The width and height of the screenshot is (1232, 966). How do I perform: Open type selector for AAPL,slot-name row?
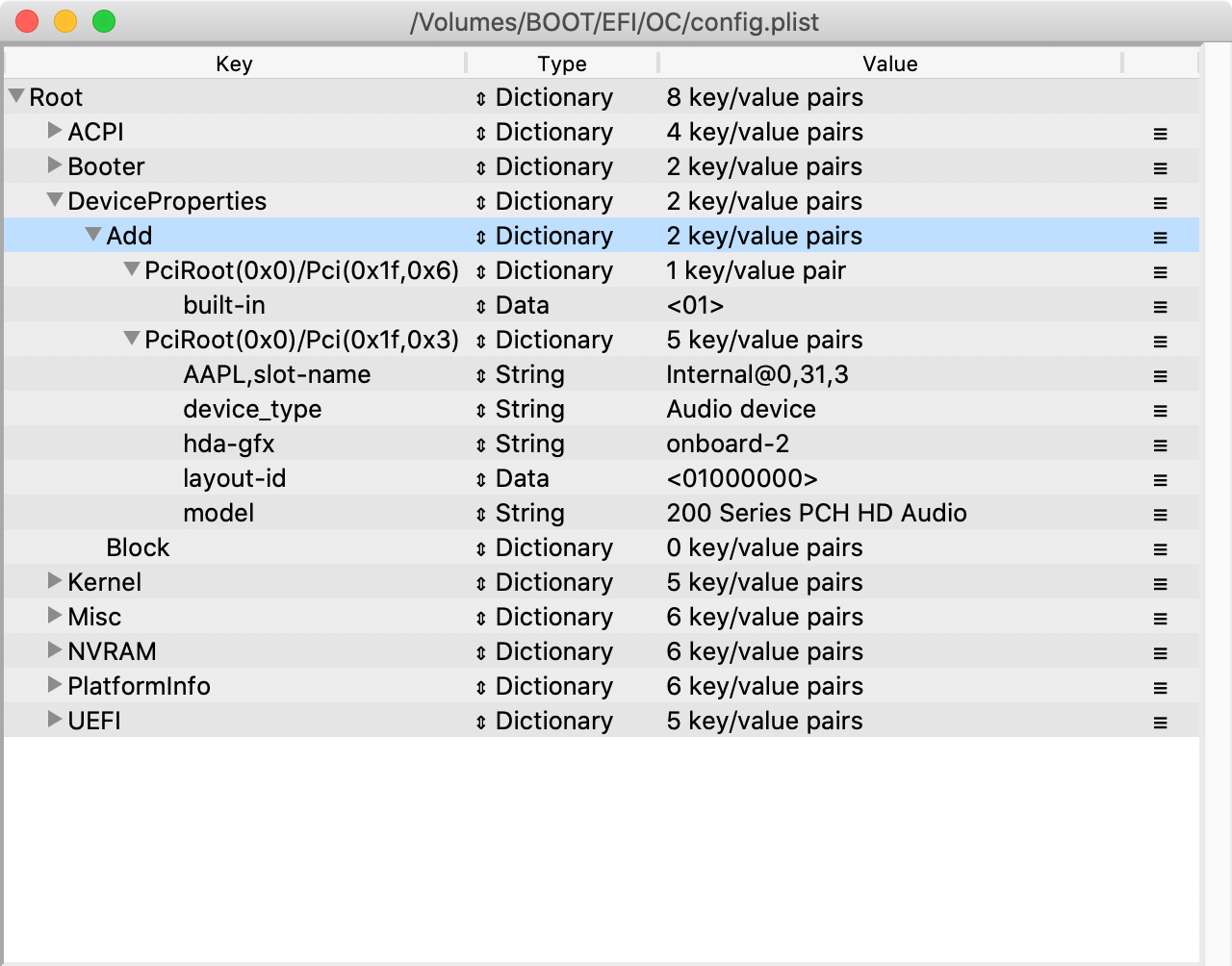(x=481, y=375)
